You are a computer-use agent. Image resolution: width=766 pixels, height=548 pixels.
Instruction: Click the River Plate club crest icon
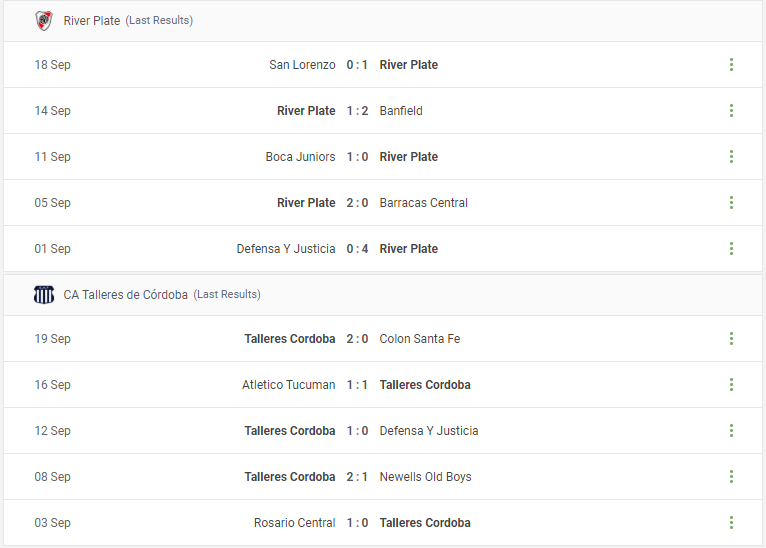coord(44,21)
